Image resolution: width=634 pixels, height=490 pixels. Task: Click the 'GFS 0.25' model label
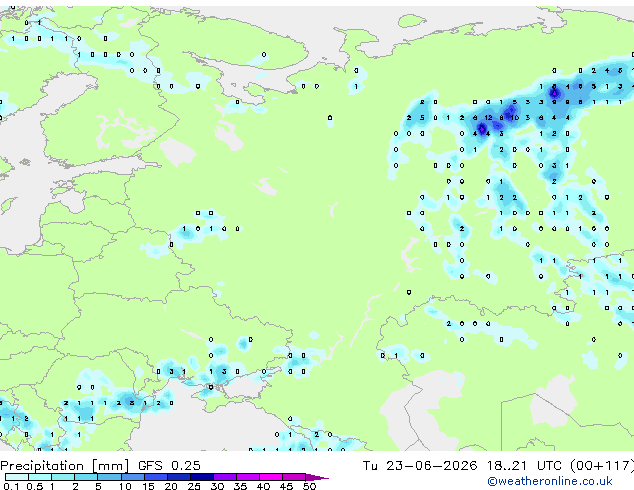(169, 466)
